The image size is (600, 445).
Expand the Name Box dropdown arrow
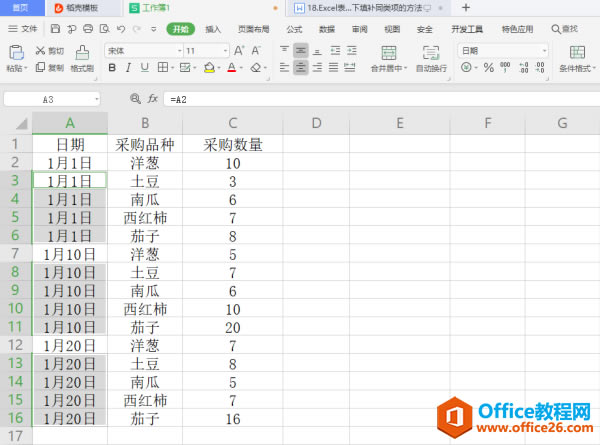96,99
